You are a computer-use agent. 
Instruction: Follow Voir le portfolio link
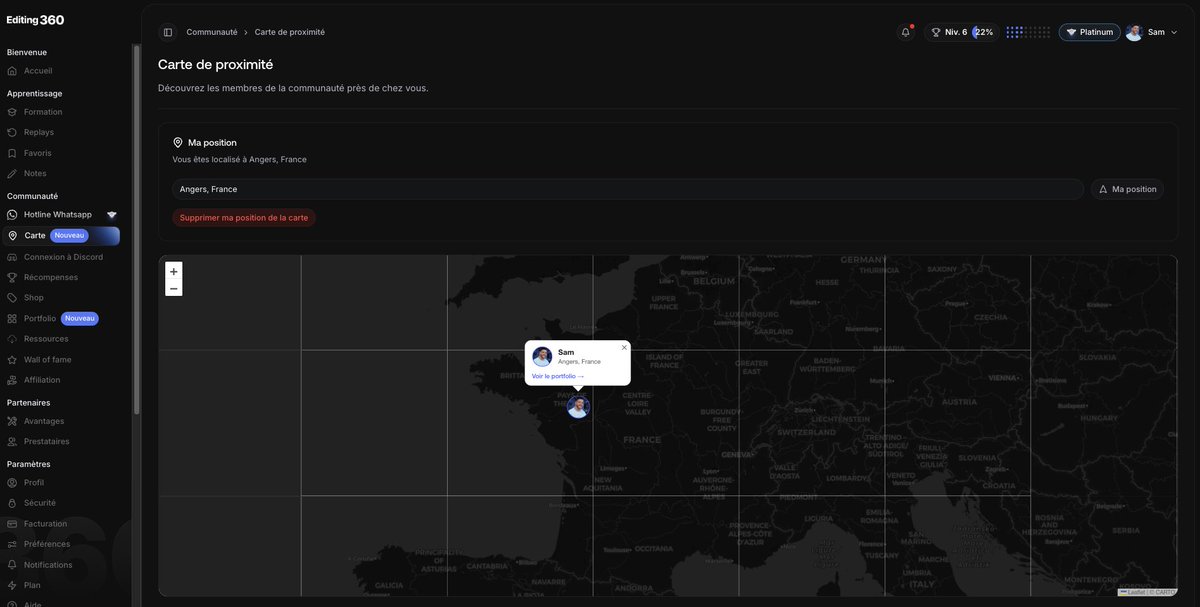[x=558, y=376]
